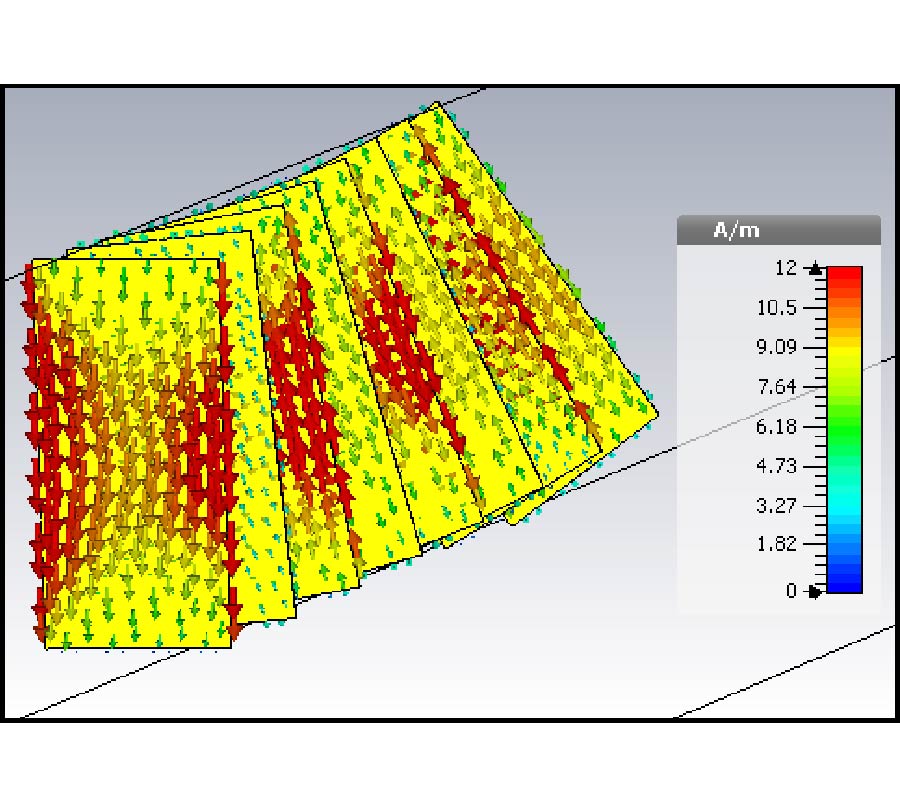900x800 pixels.
Task: Click the 1.82 legend tick label
Action: point(777,544)
